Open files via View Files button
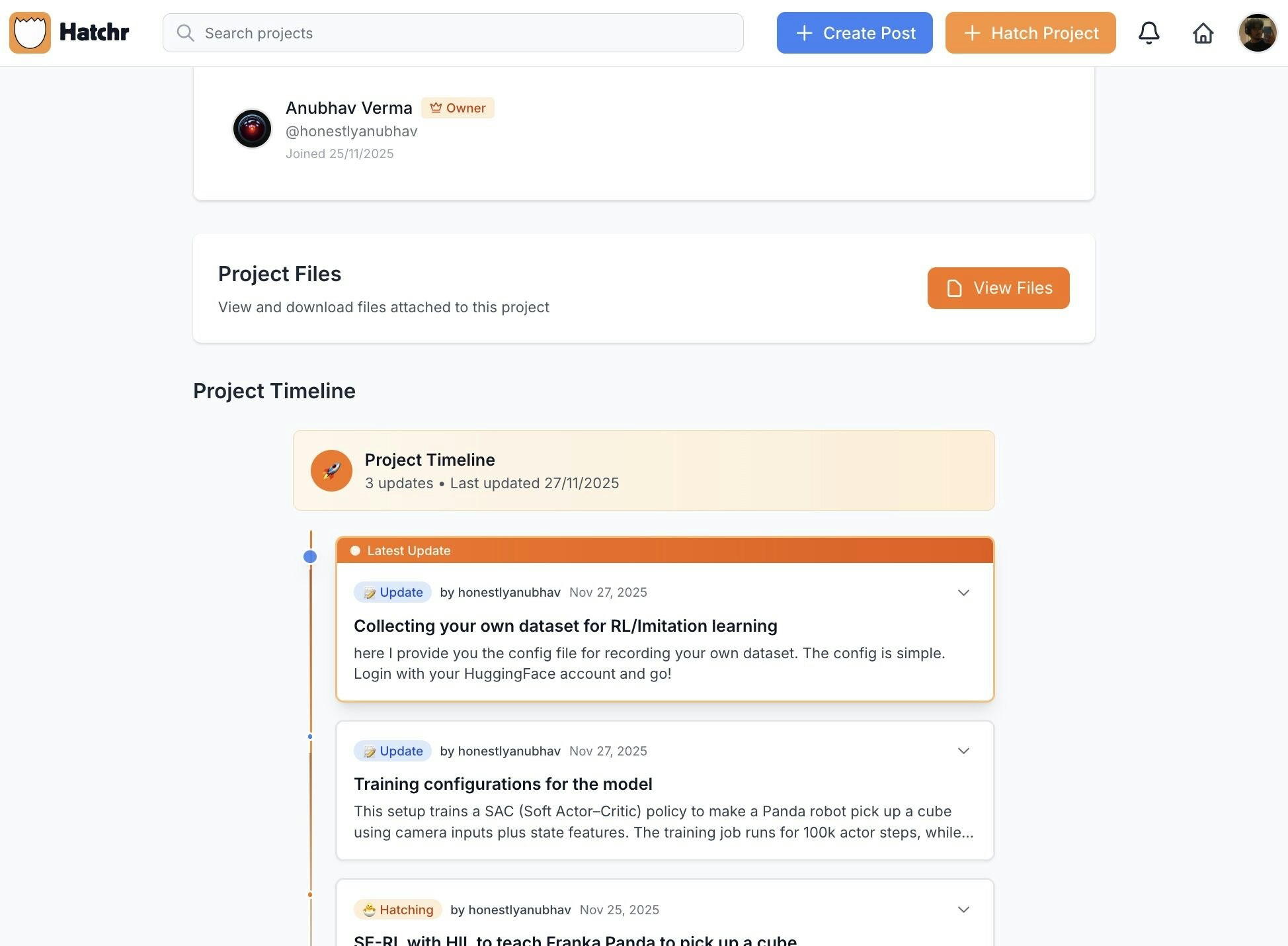Screen dimensions: 1288x946 [998, 288]
